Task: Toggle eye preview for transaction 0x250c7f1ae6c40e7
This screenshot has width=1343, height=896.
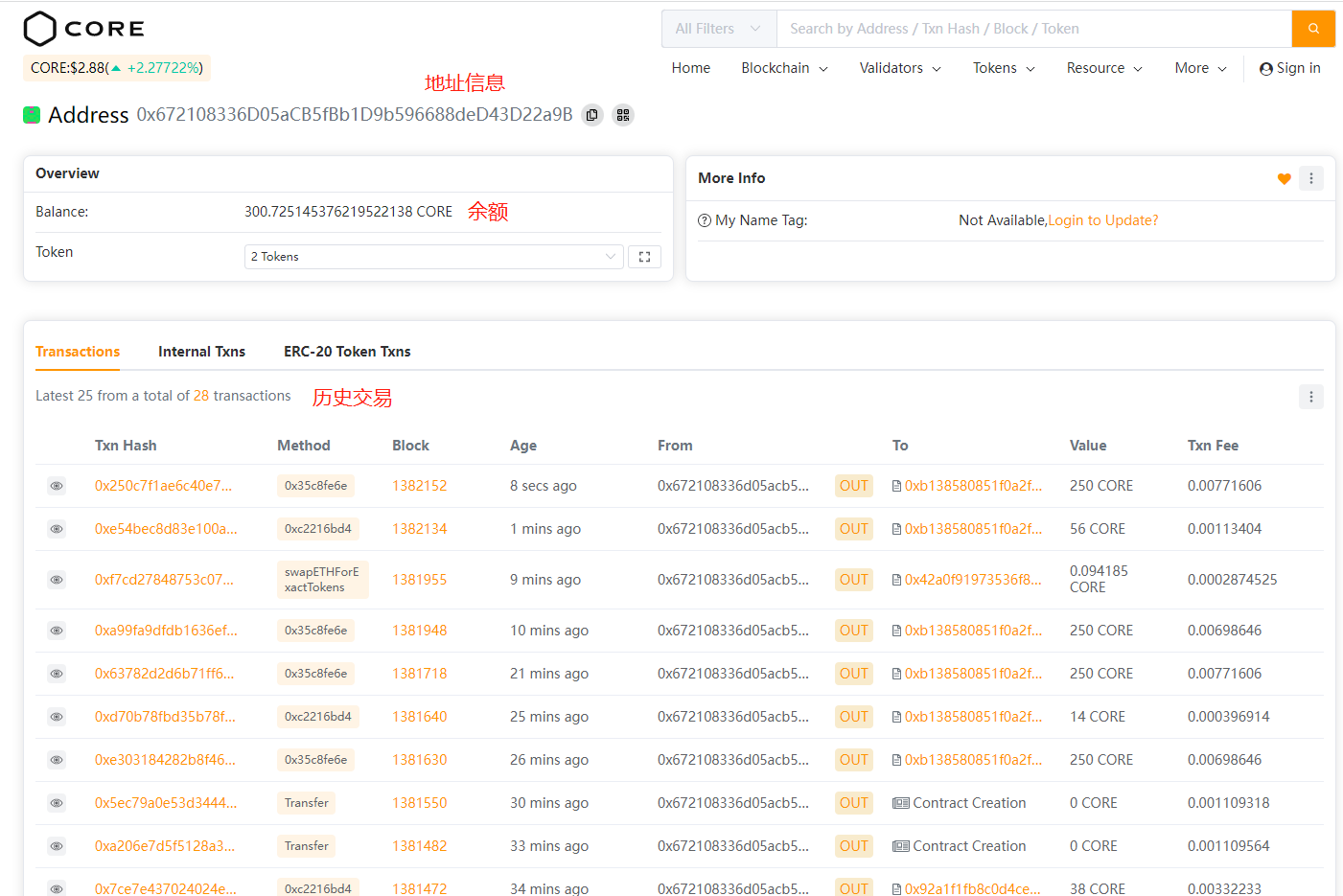Action: (x=57, y=486)
